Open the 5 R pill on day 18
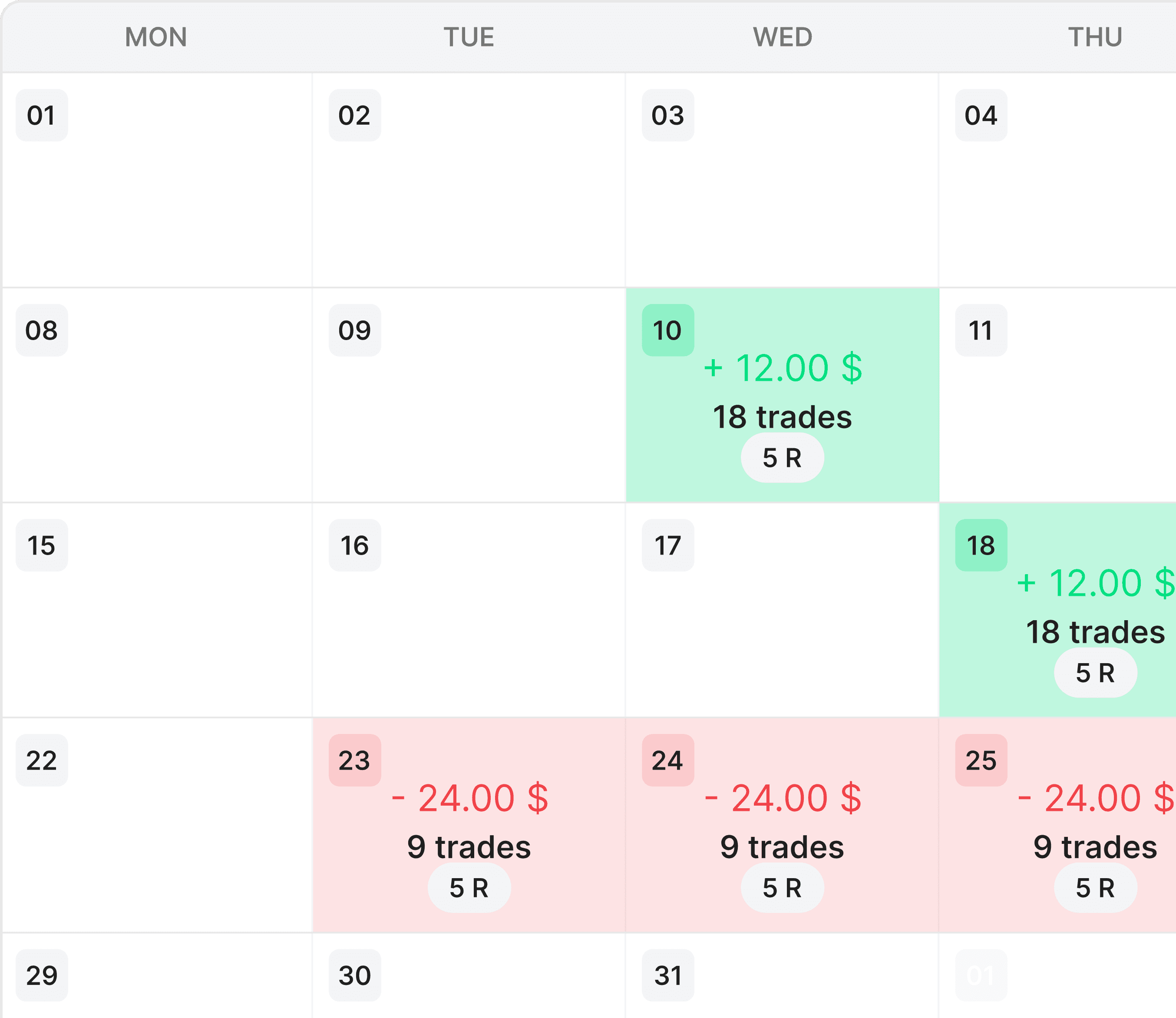 [x=1095, y=673]
